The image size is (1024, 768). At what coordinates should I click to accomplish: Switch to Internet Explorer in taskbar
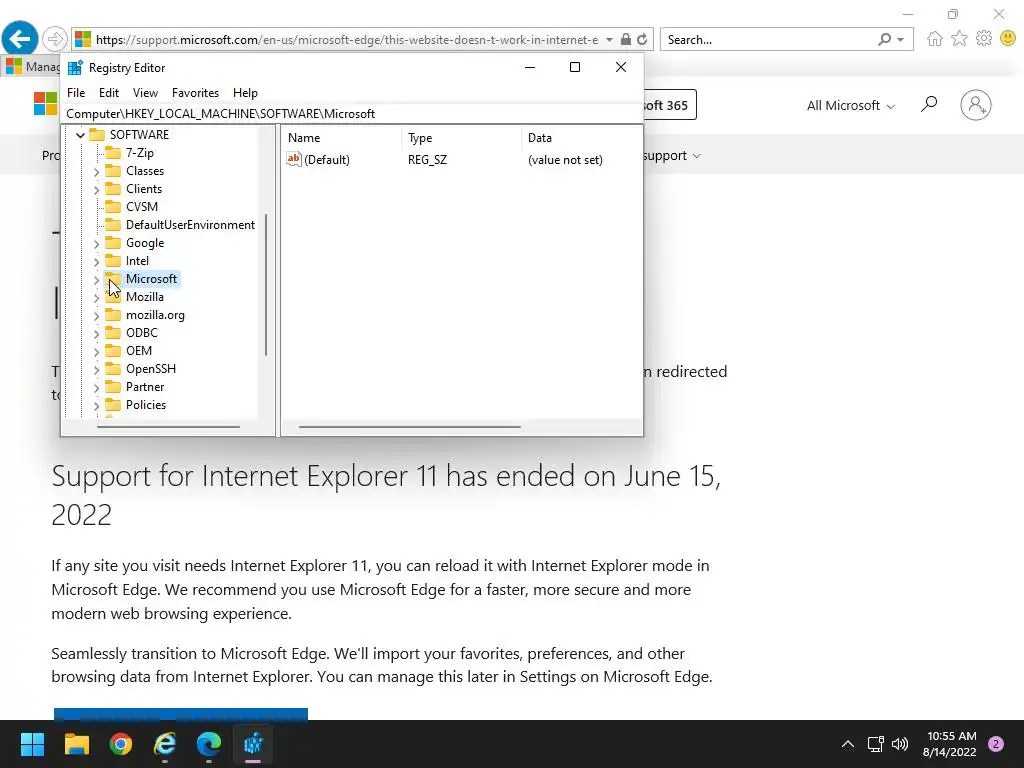tap(165, 744)
